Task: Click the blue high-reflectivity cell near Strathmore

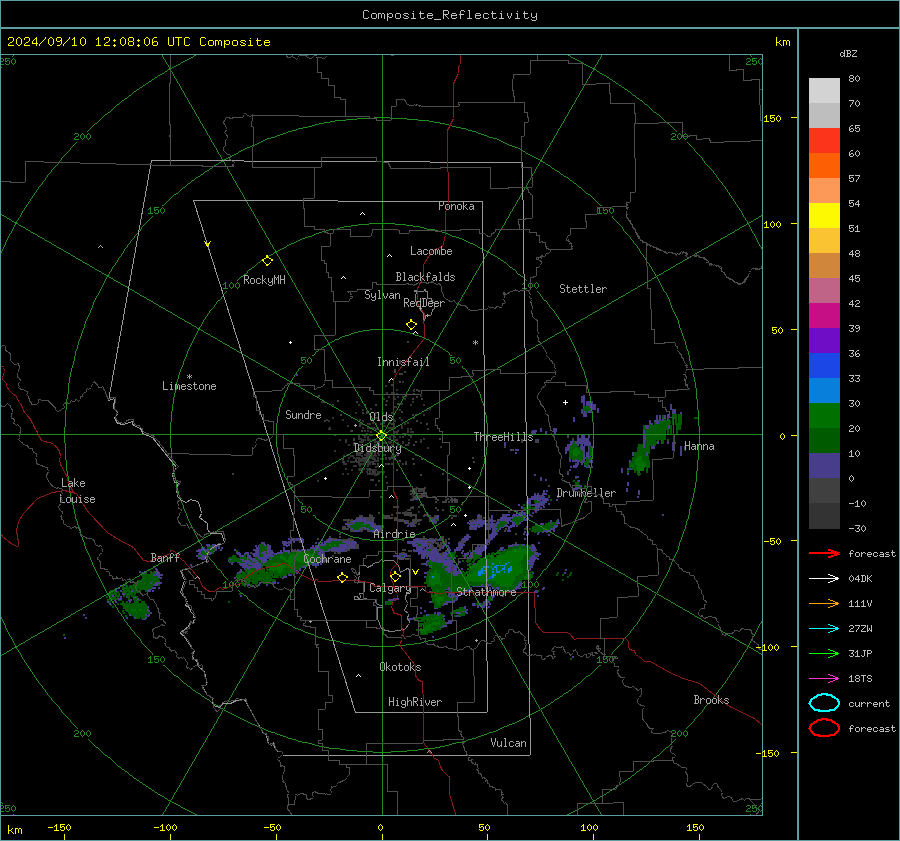Action: click(x=494, y=569)
